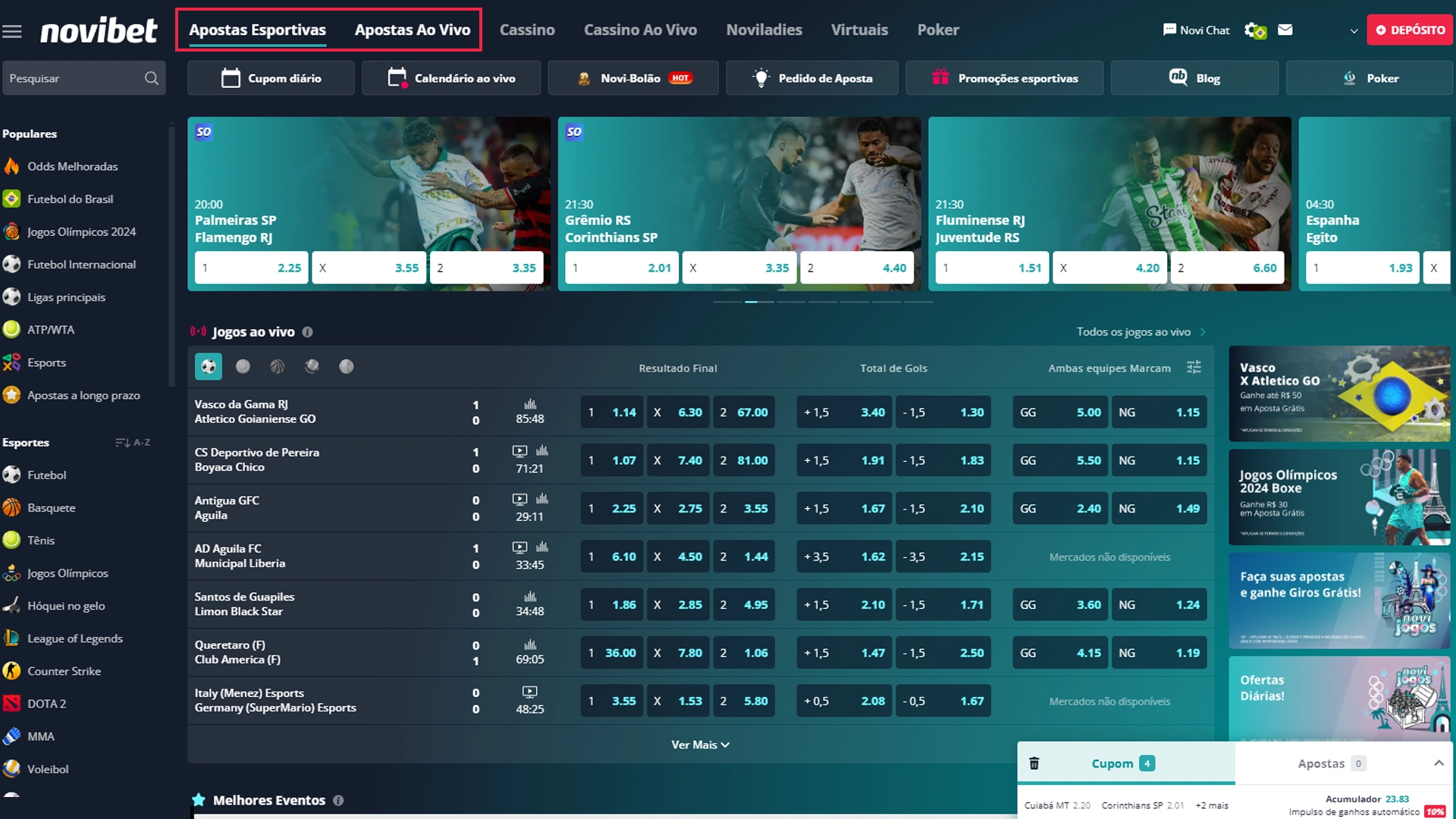Open Novi Chat
The height and width of the screenshot is (819, 1456).
coord(1196,30)
